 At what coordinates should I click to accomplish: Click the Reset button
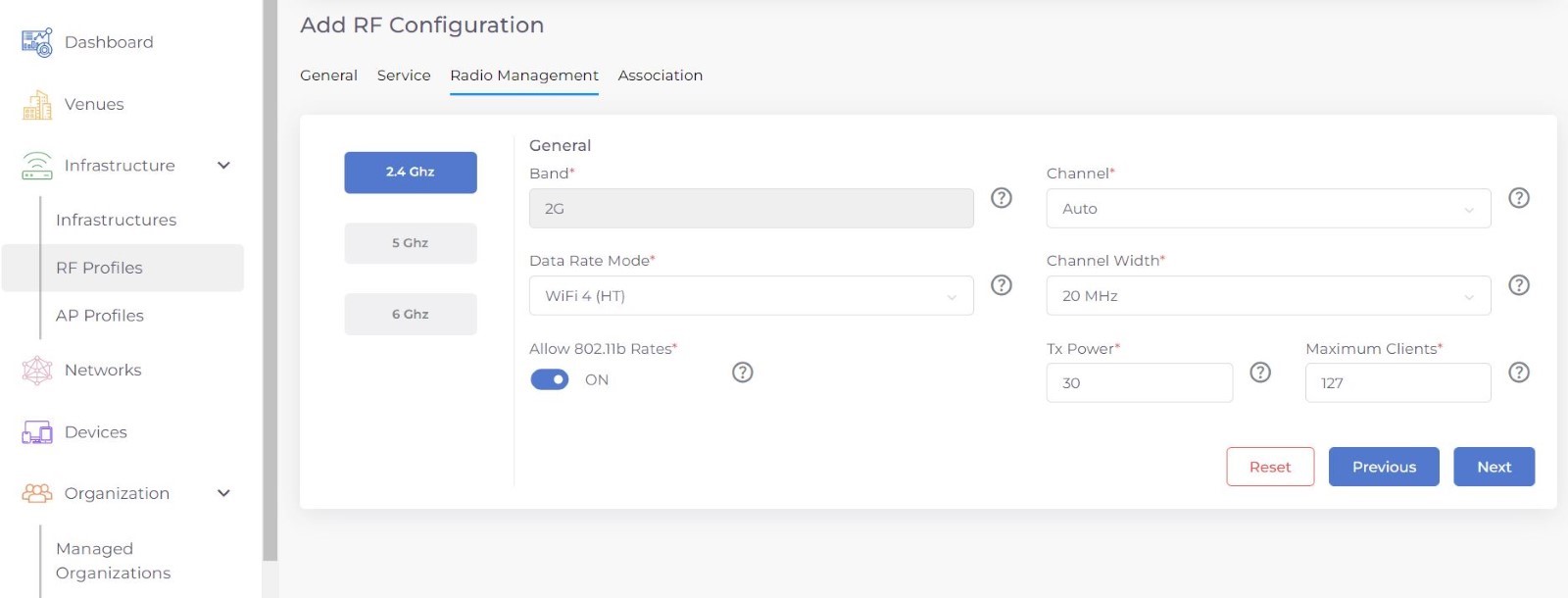[x=1269, y=467]
